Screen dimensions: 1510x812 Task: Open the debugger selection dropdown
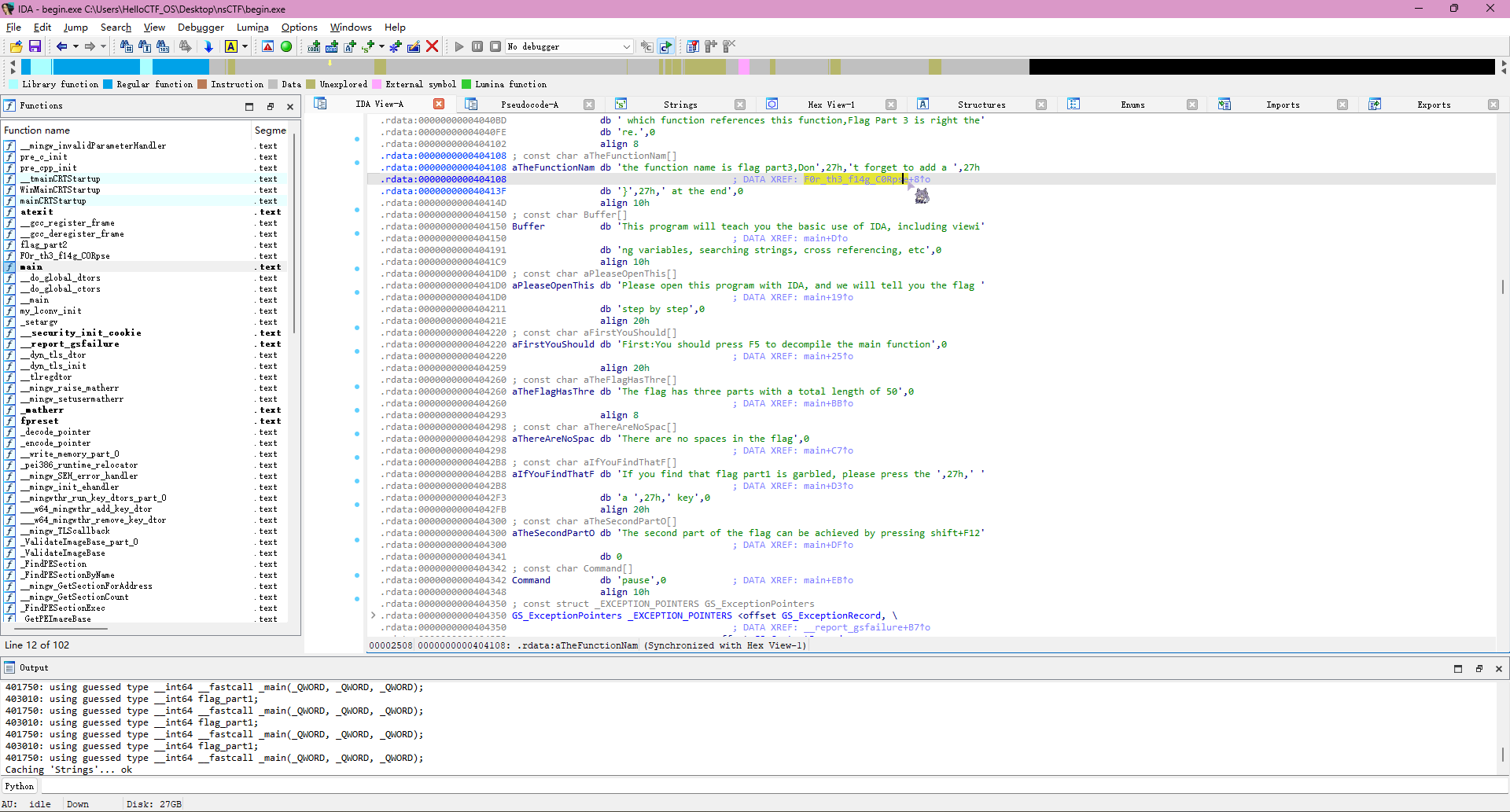tap(626, 46)
